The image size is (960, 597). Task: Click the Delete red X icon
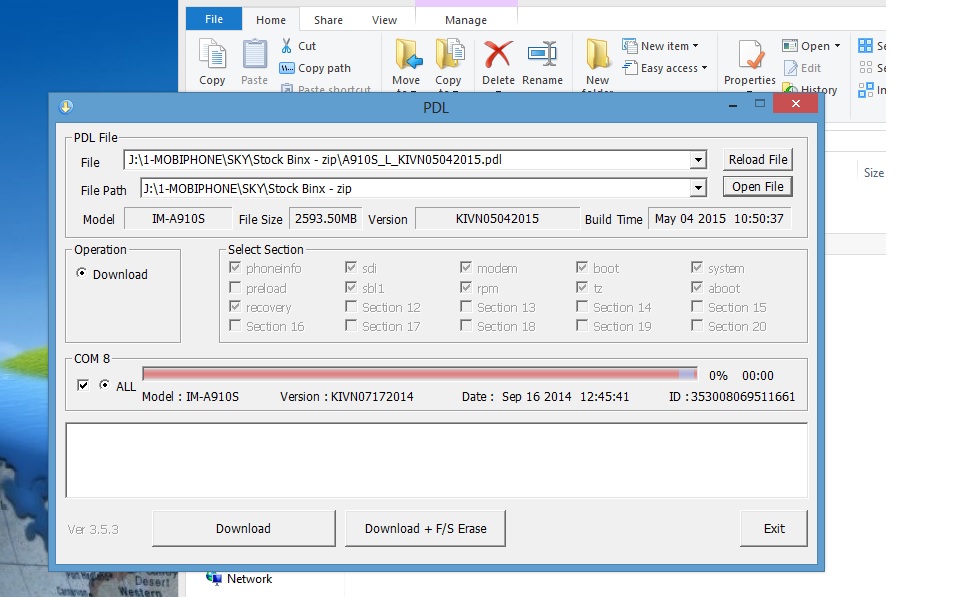498,55
